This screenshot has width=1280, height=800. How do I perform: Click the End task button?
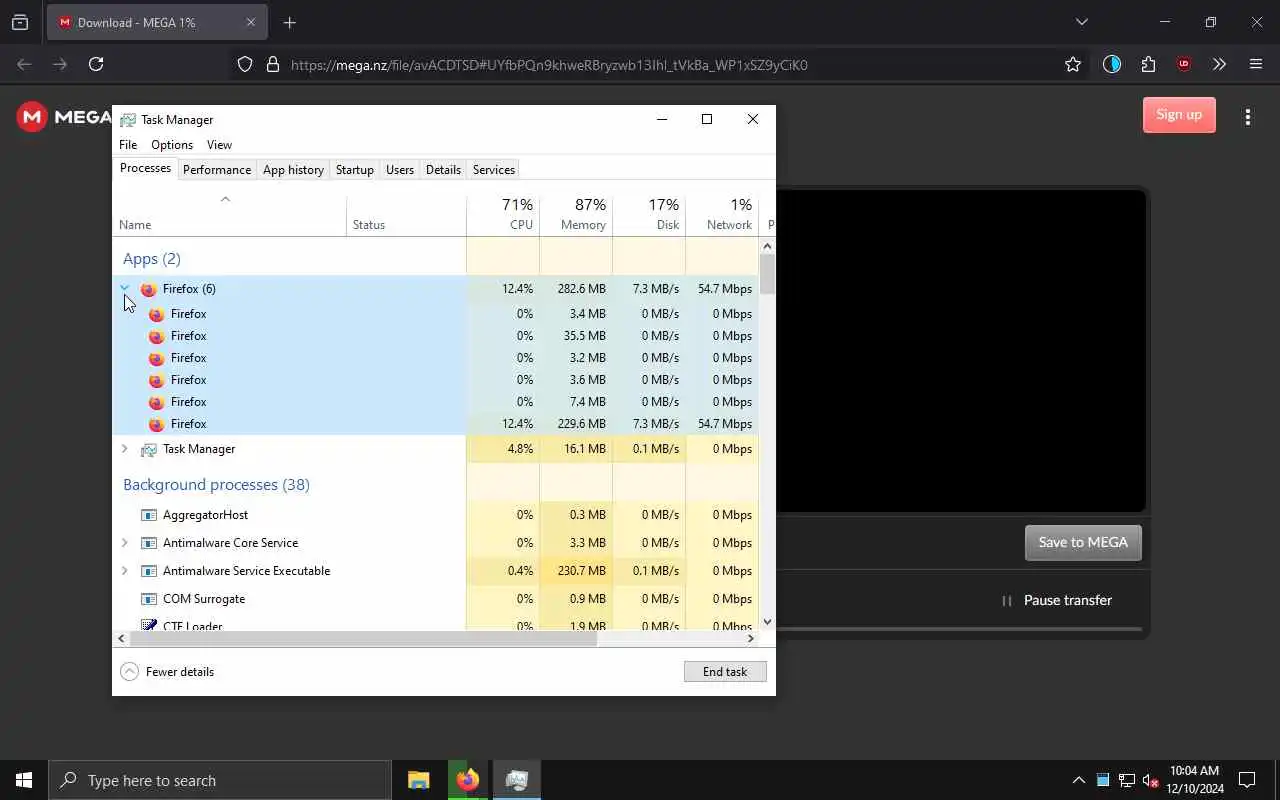pos(725,672)
